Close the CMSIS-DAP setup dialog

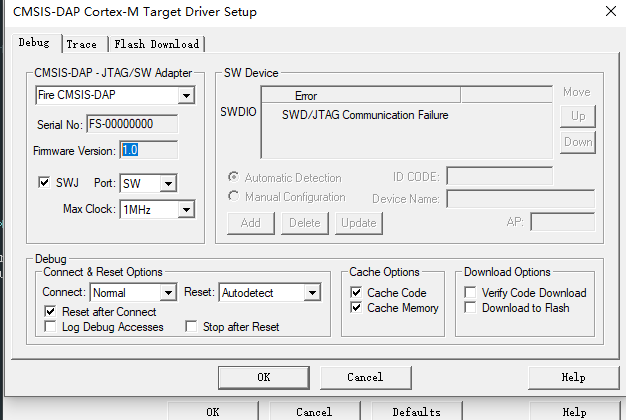tap(610, 12)
